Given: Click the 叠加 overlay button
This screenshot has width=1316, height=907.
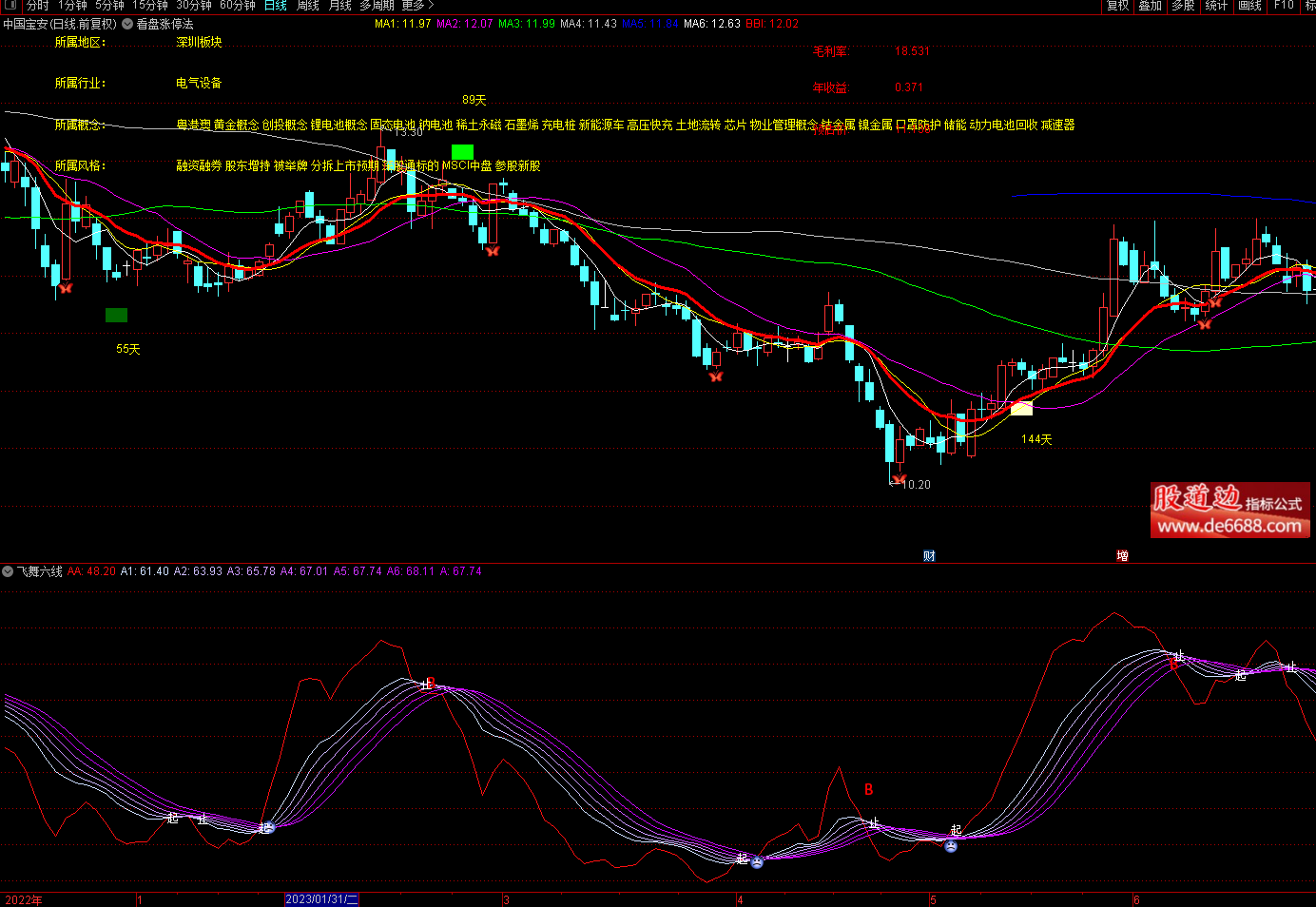Looking at the screenshot, I should (x=1150, y=5).
